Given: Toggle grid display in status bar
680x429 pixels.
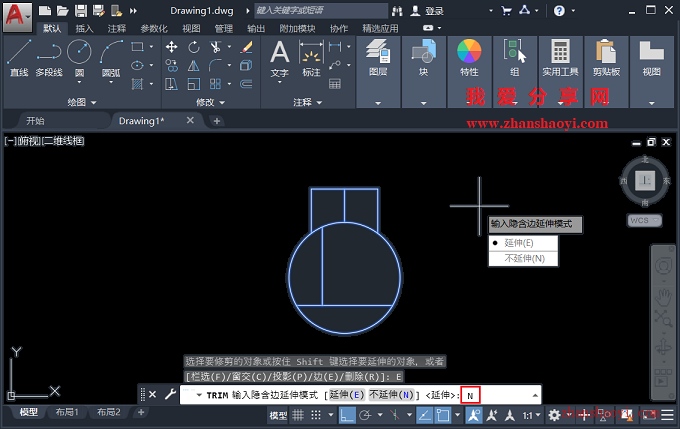Looking at the screenshot, I should (298, 416).
